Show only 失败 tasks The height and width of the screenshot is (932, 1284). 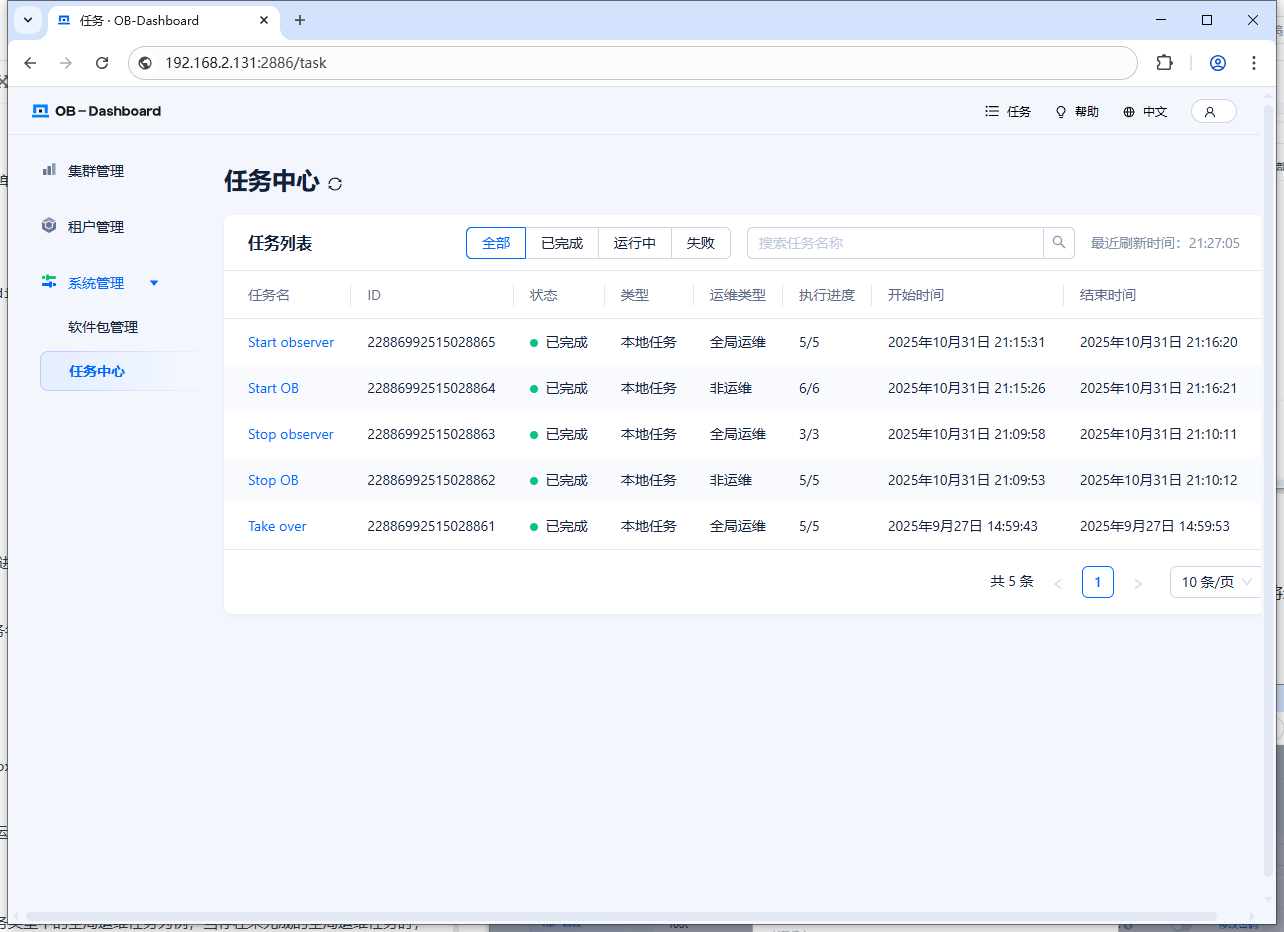(700, 243)
